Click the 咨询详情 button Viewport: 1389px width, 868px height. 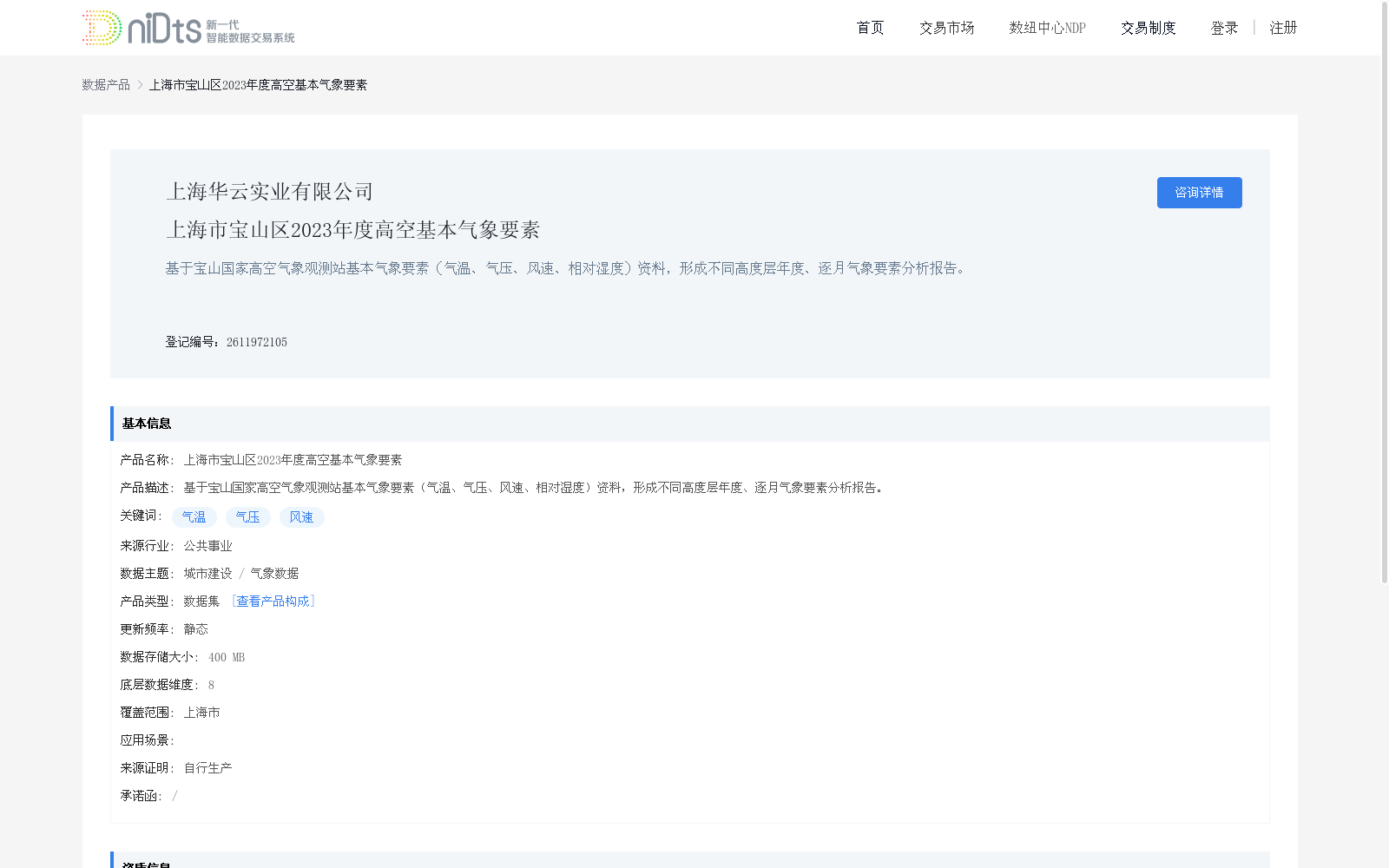[1199, 193]
